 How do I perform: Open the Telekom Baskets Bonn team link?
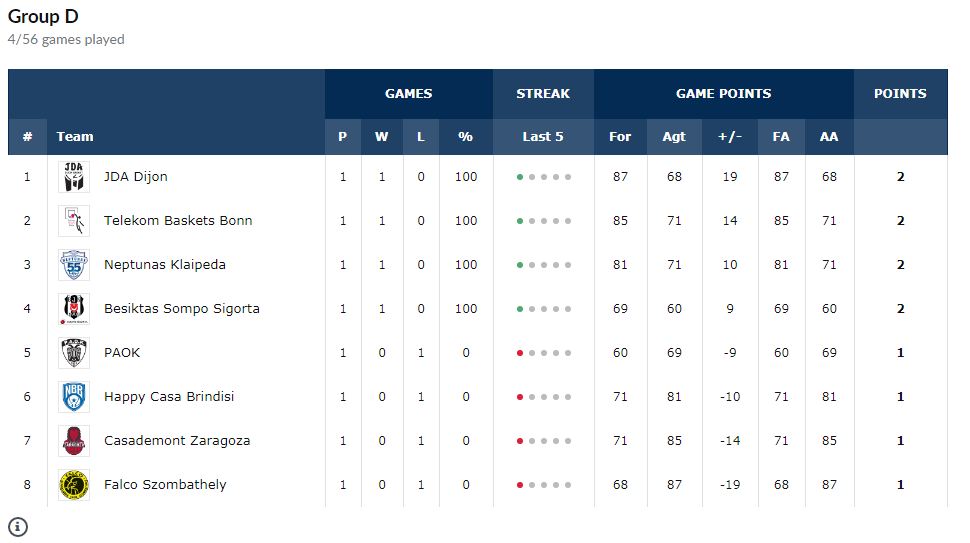click(x=178, y=221)
